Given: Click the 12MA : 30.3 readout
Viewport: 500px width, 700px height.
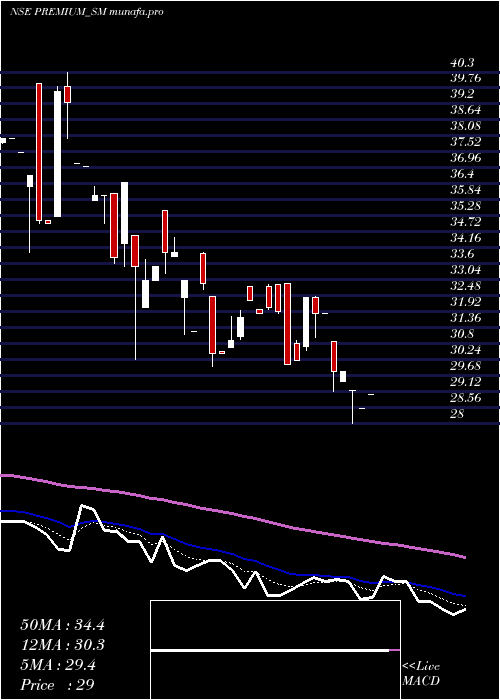Looking at the screenshot, I should (62, 646).
